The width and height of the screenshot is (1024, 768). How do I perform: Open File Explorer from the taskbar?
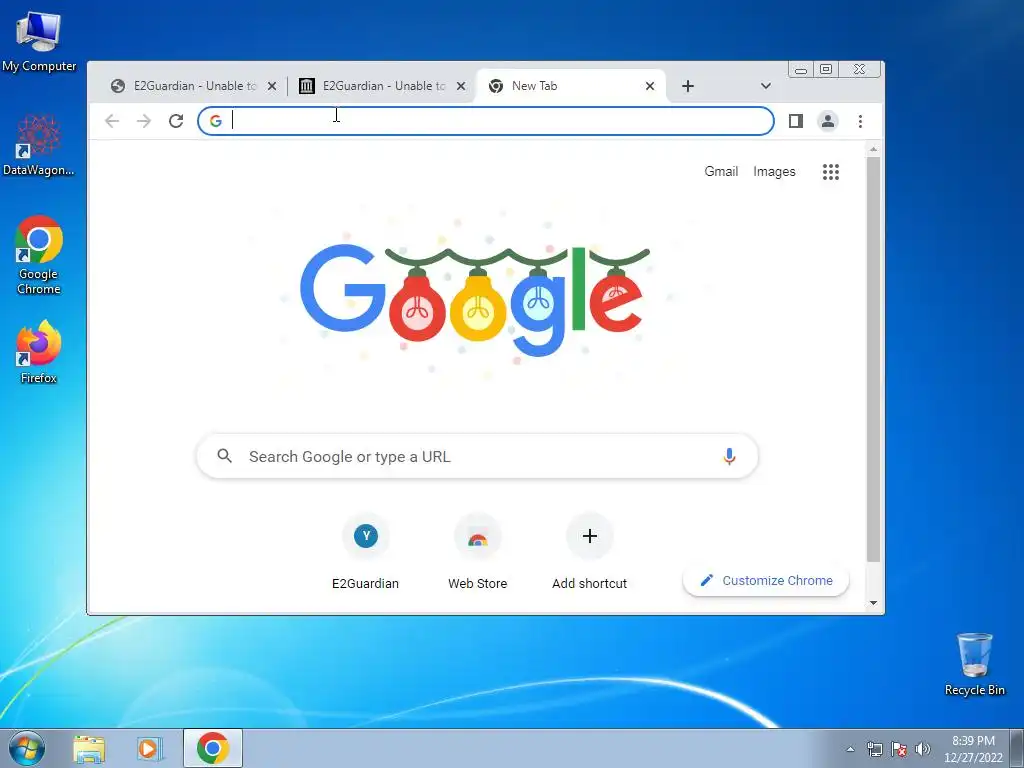click(89, 748)
